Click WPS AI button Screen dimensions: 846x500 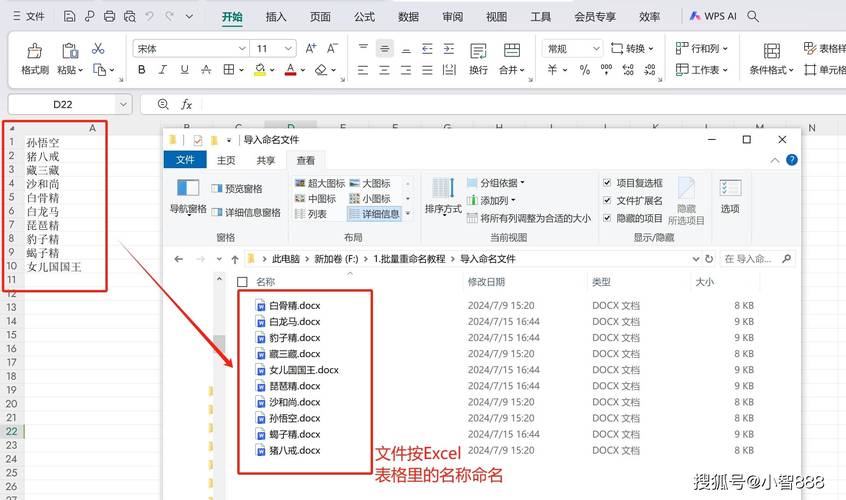pos(713,16)
